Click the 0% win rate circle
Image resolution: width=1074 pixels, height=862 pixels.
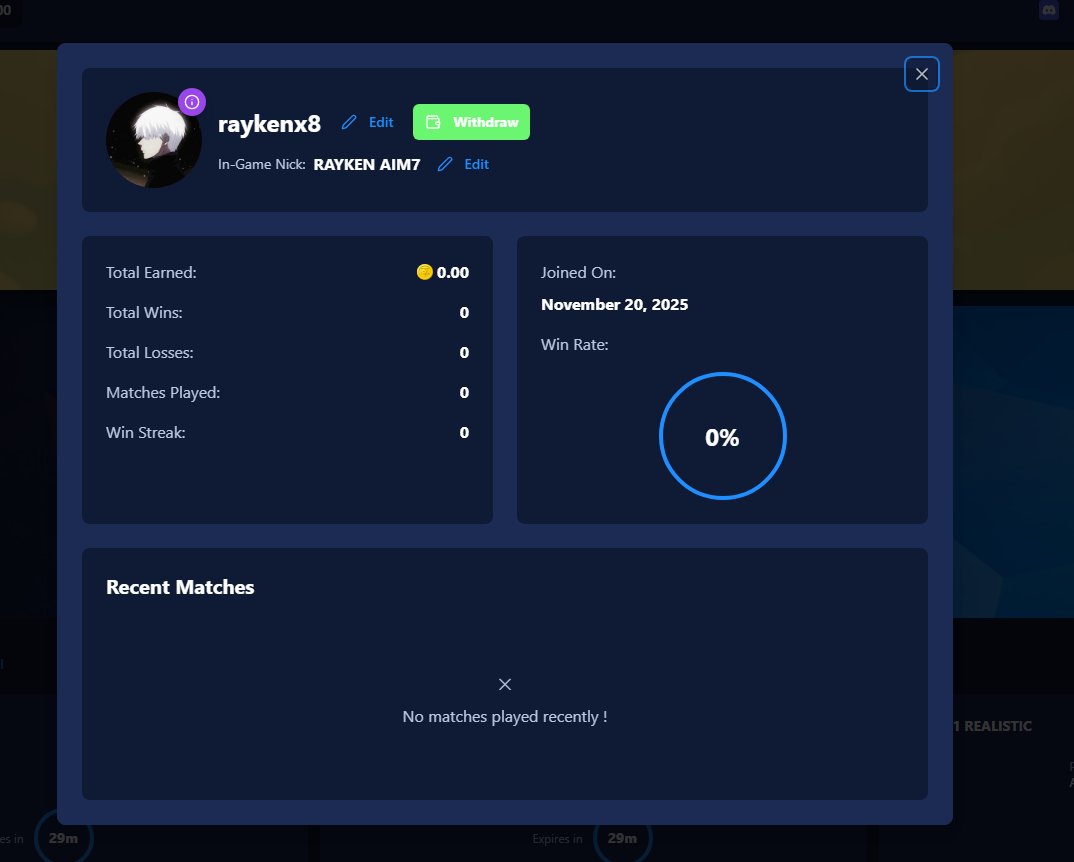tap(723, 436)
